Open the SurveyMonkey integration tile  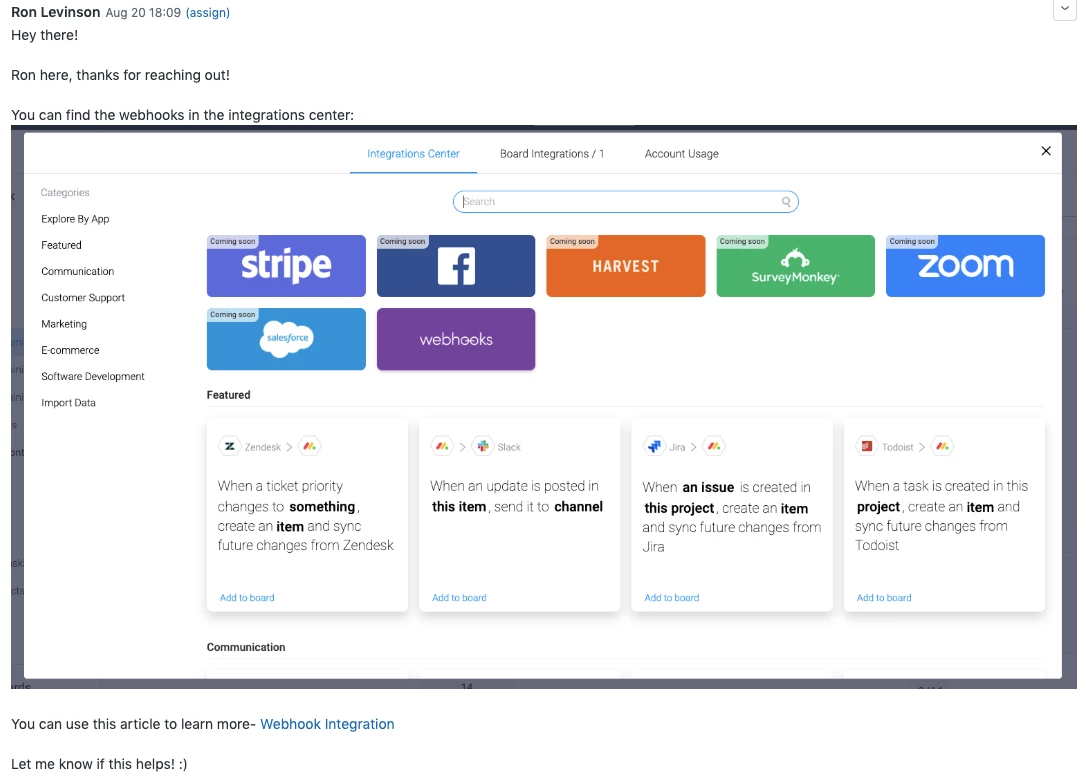[795, 266]
